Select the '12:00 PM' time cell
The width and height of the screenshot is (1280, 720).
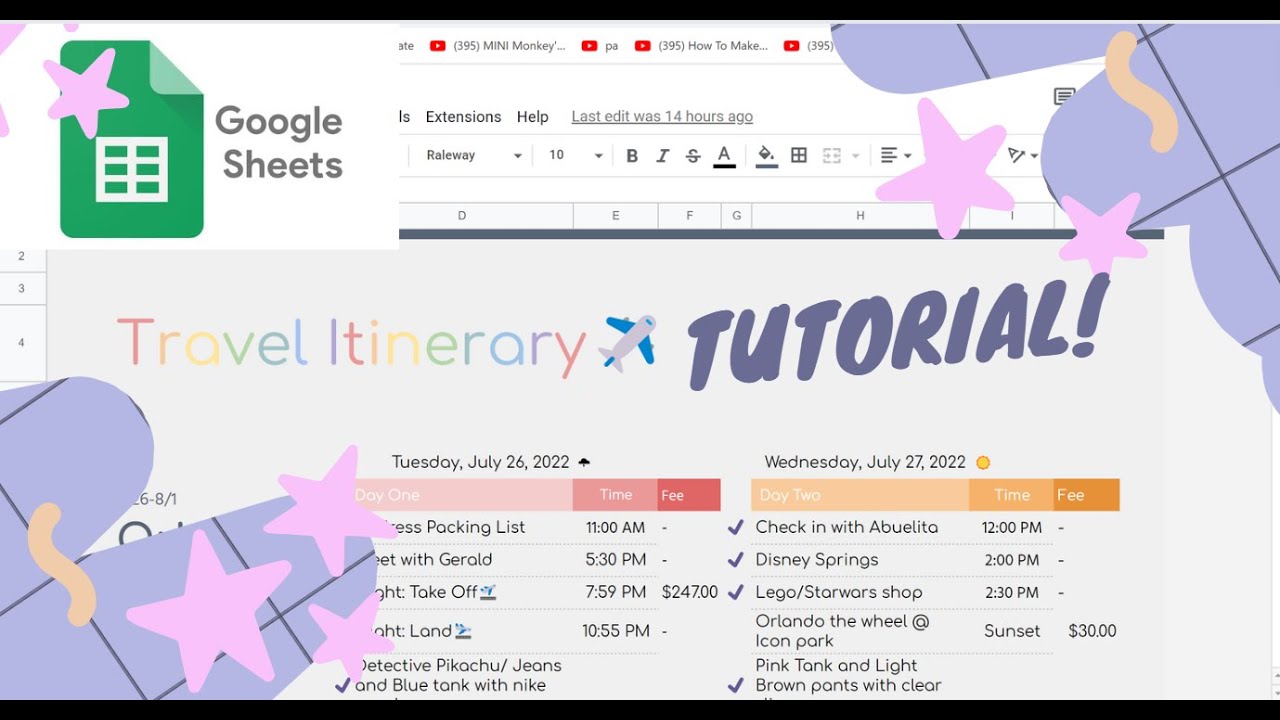coord(1011,527)
